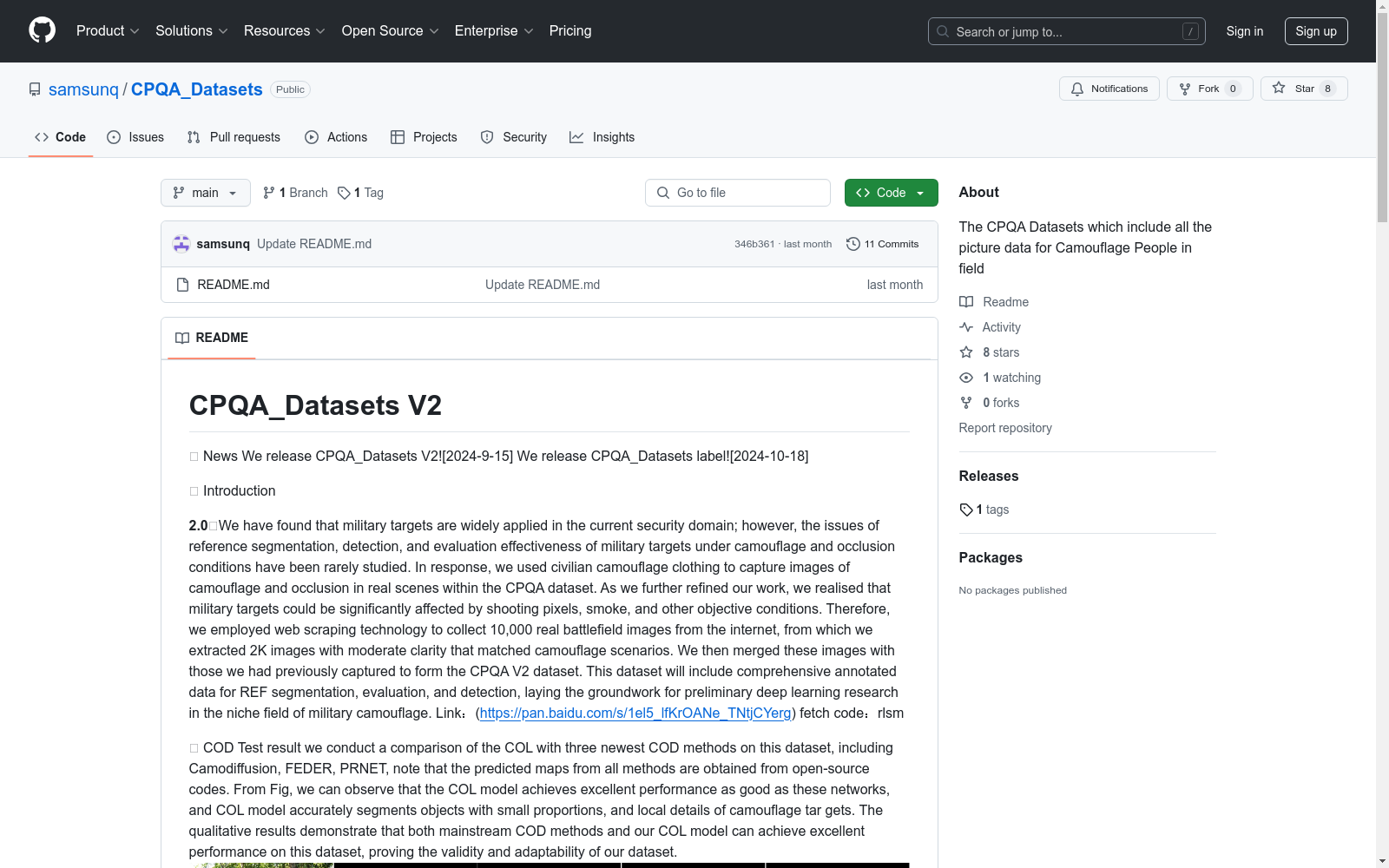Click the Search or jump to field
The height and width of the screenshot is (868, 1389).
pyautogui.click(x=1066, y=31)
